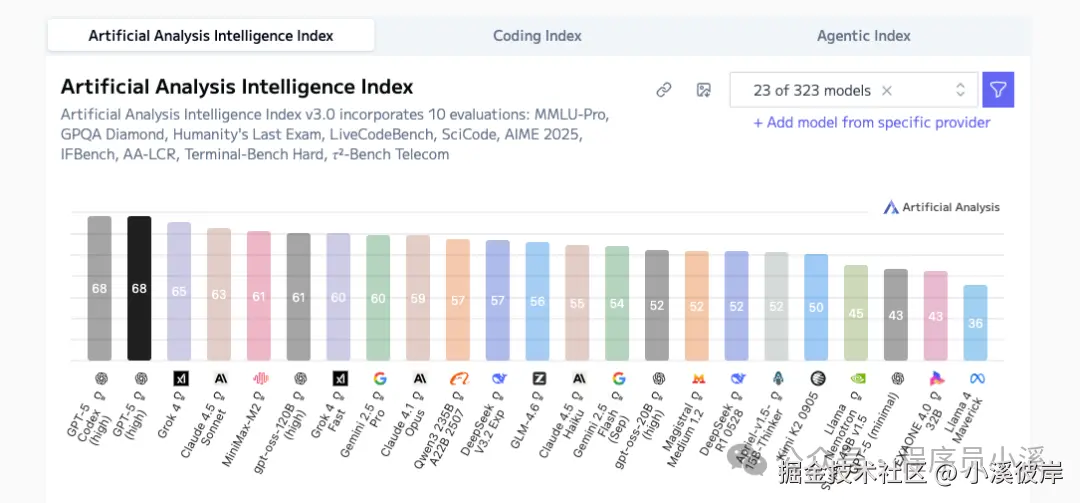Screen dimensions: 1080x503
Task: Click the Llama Nemotron NVIDIA logo
Action: click(857, 378)
